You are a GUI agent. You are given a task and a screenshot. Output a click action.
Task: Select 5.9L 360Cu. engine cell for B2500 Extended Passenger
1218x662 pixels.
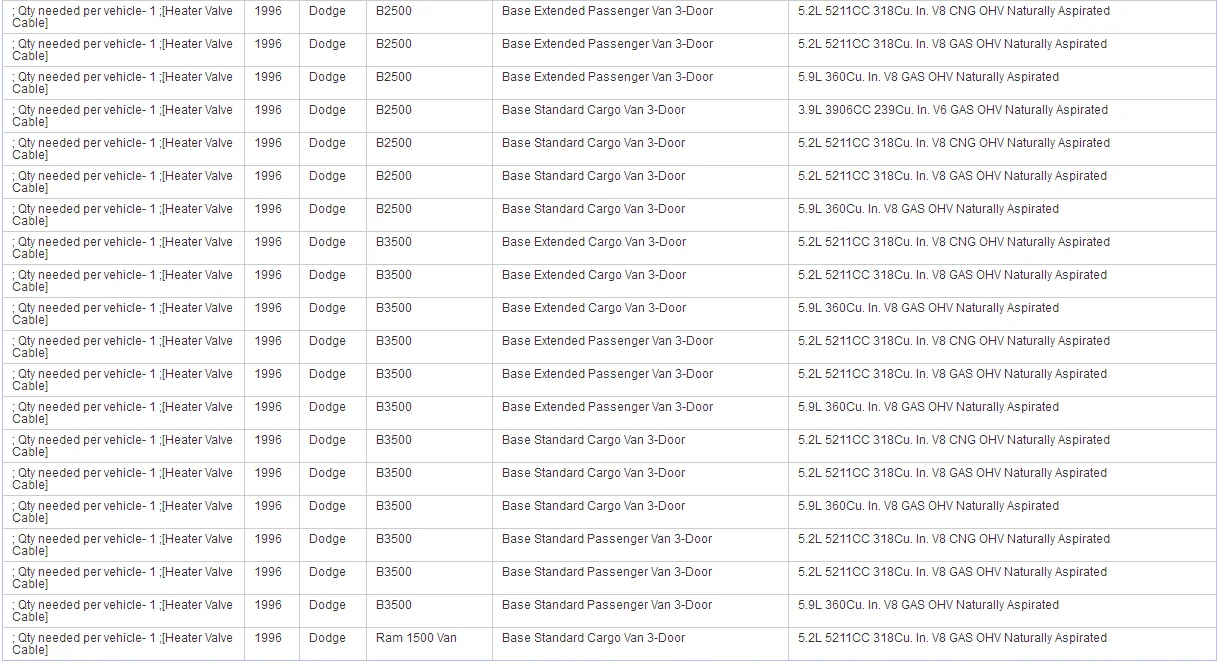pos(1002,83)
